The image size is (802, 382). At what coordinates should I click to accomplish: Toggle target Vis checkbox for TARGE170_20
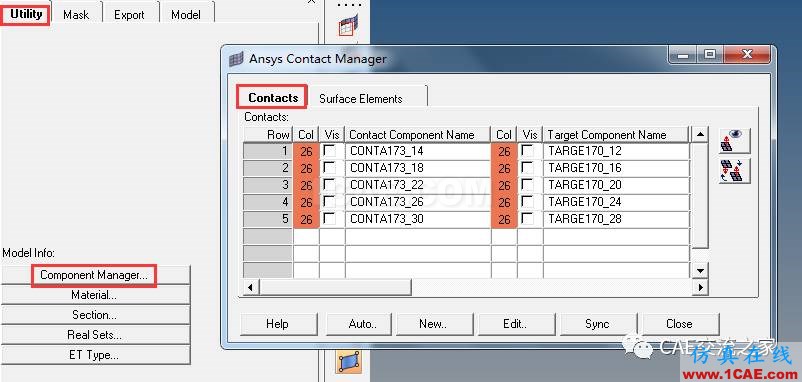tap(527, 185)
